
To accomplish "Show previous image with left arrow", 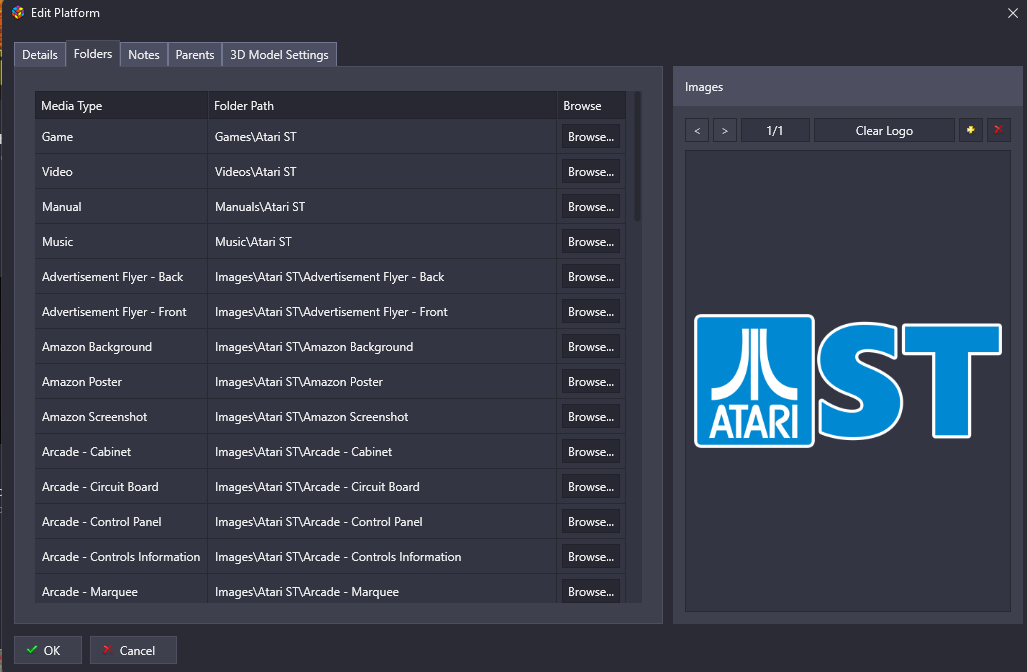I will click(697, 130).
